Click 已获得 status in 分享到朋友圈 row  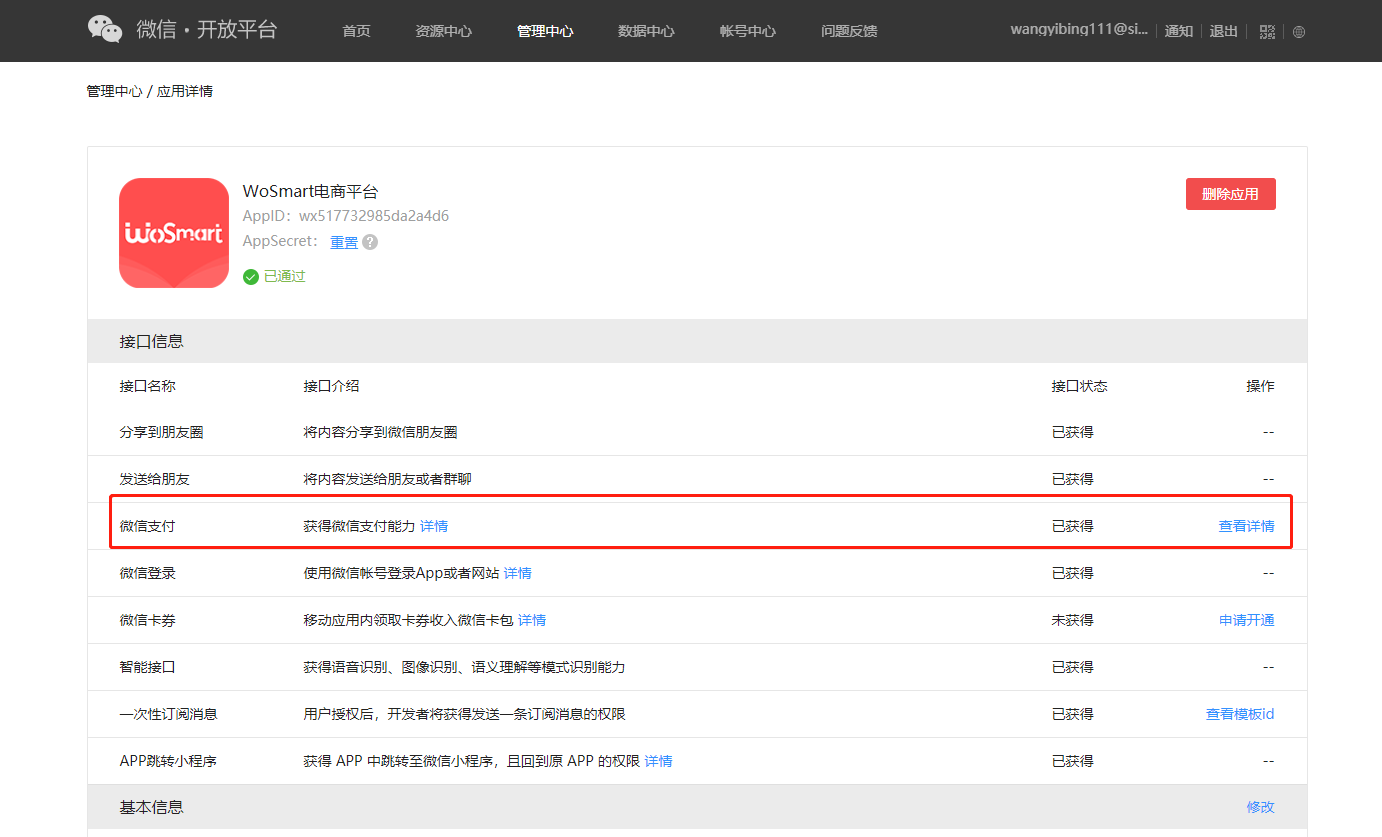click(1072, 432)
